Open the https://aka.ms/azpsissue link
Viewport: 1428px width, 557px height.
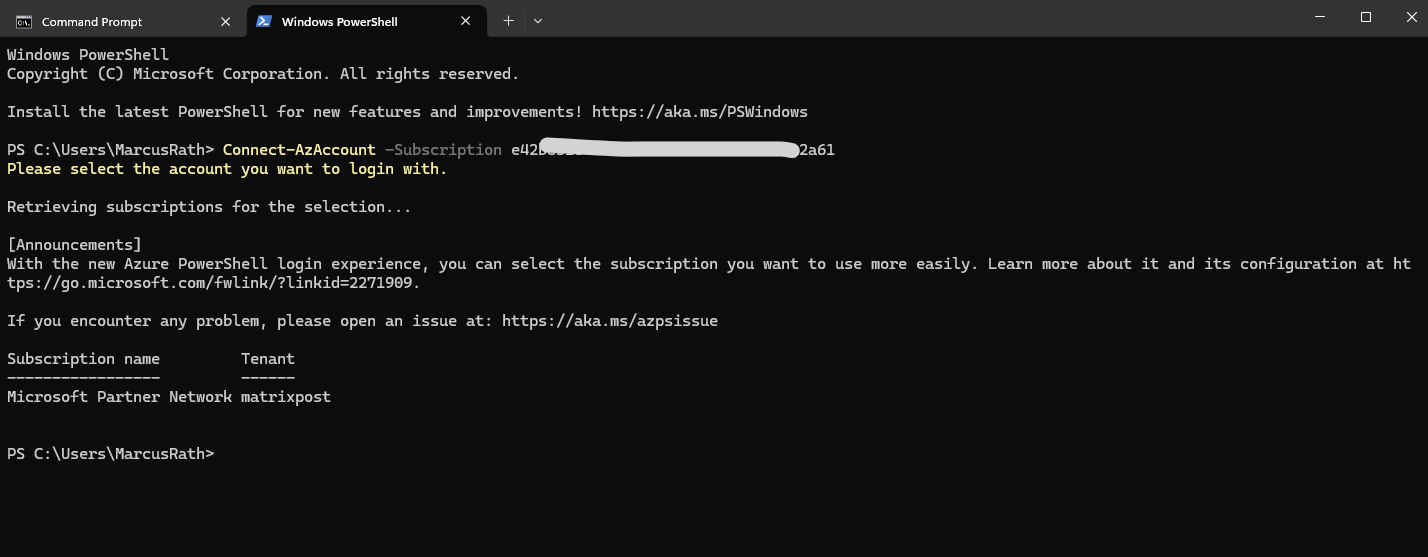[609, 321]
